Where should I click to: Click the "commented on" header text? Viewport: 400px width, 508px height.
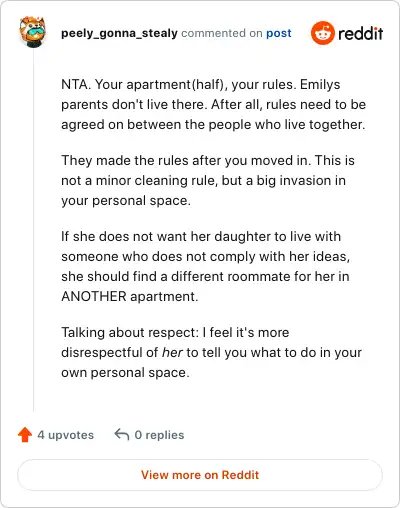coord(222,33)
